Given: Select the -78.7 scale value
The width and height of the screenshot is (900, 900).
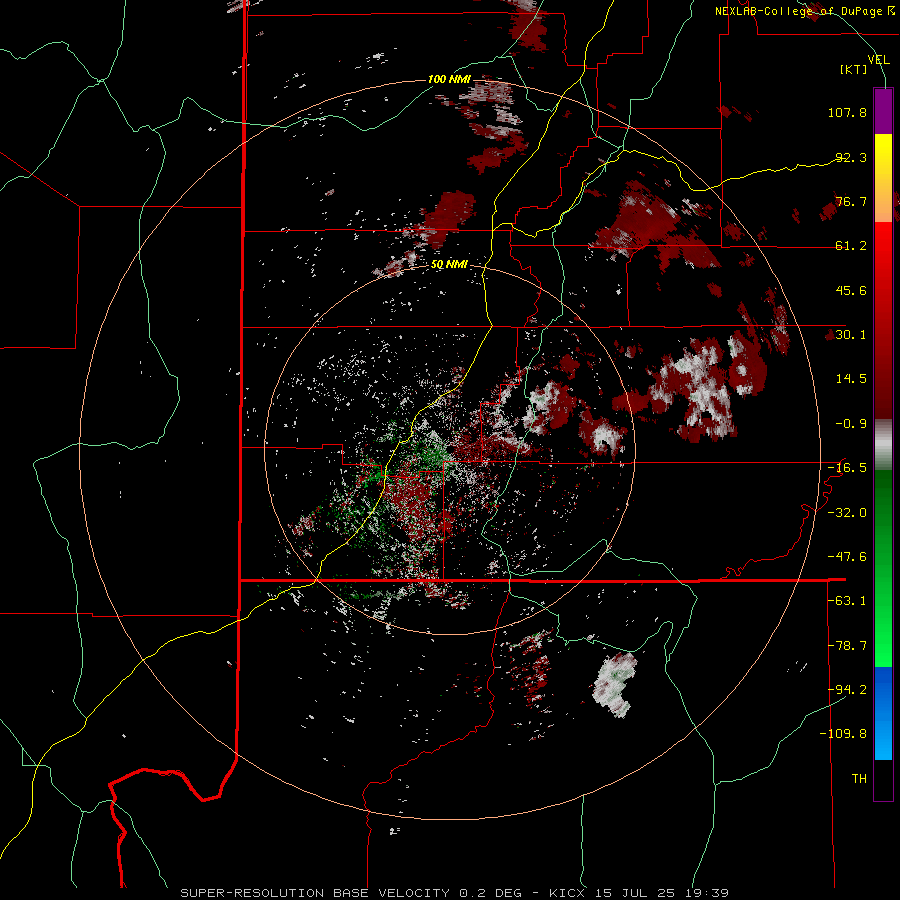Looking at the screenshot, I should (847, 646).
